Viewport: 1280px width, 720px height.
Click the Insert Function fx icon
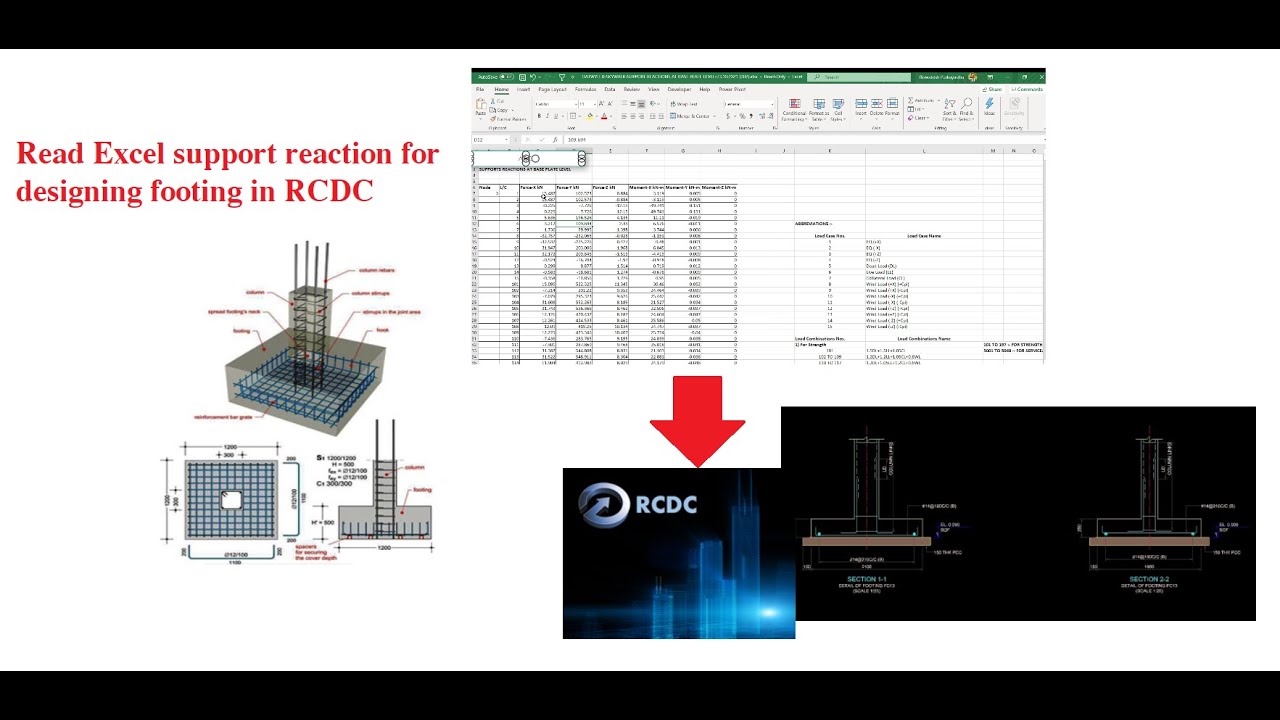[555, 140]
